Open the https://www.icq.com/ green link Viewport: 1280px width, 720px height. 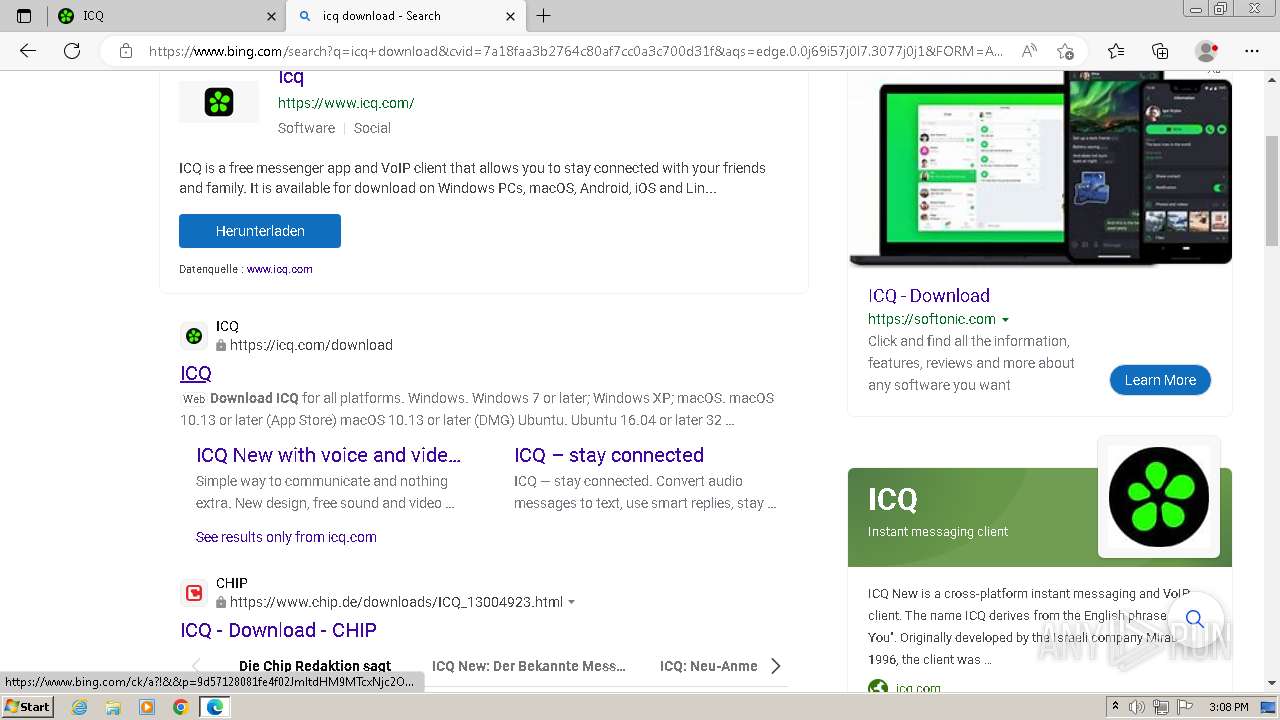[x=346, y=103]
